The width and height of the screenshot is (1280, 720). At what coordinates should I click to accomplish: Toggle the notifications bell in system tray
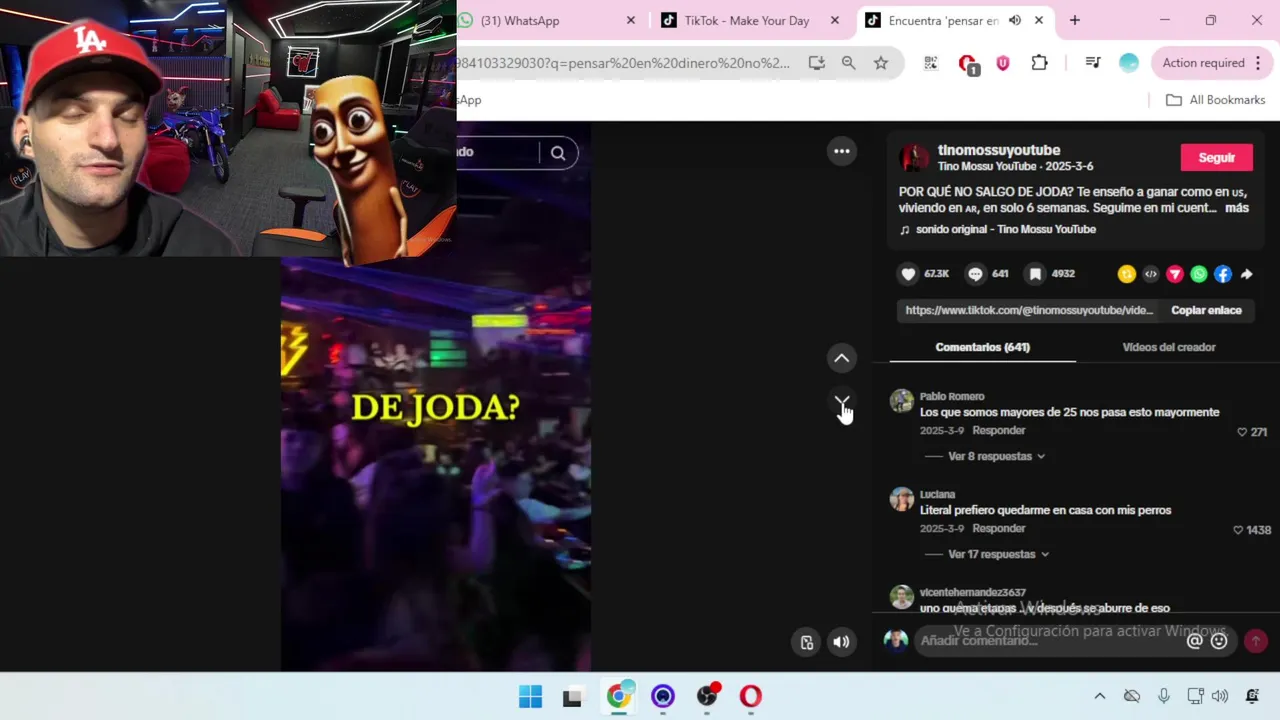point(1252,696)
